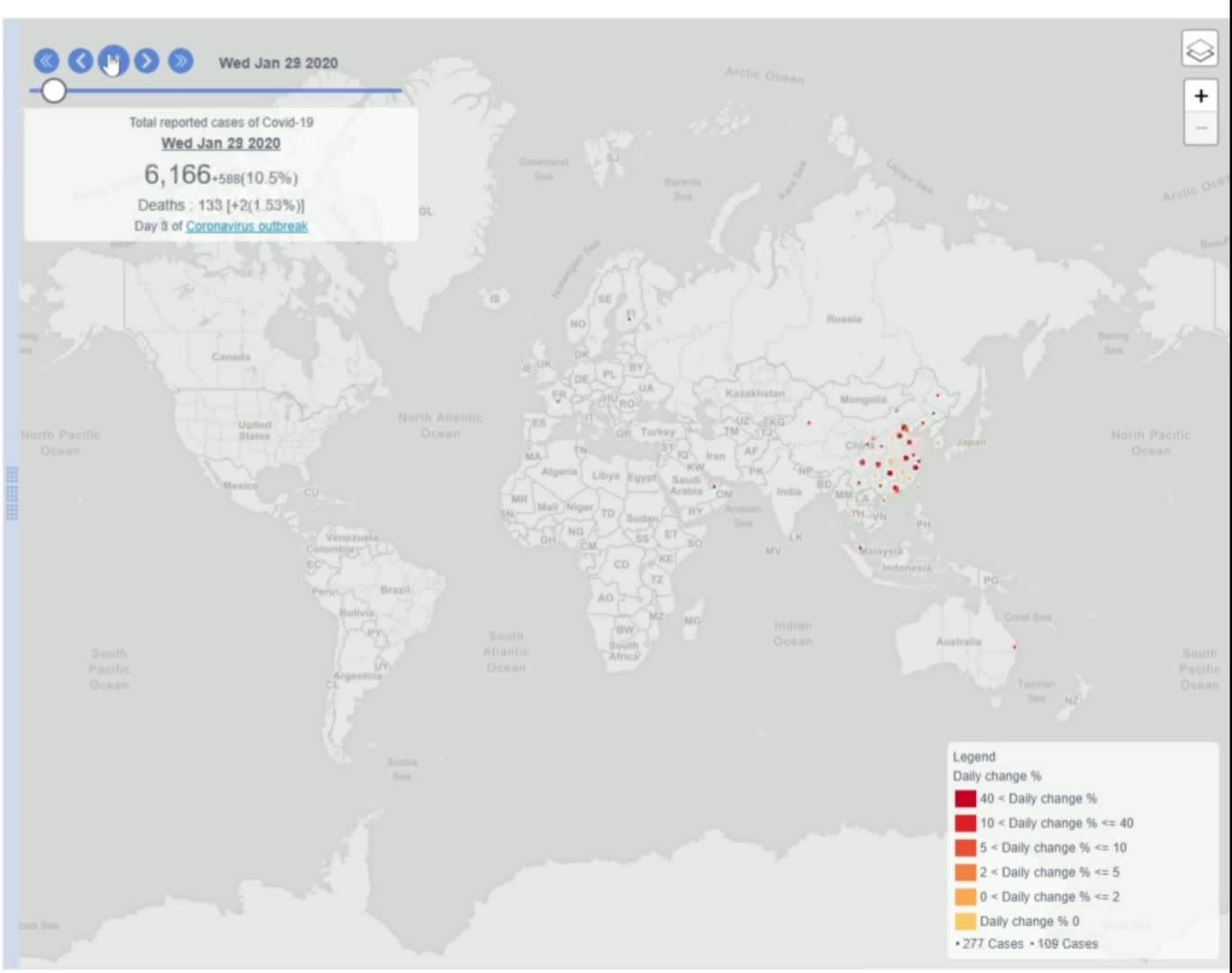This screenshot has width=1232, height=973.
Task: Click the Russia label on the map
Action: pos(844,319)
